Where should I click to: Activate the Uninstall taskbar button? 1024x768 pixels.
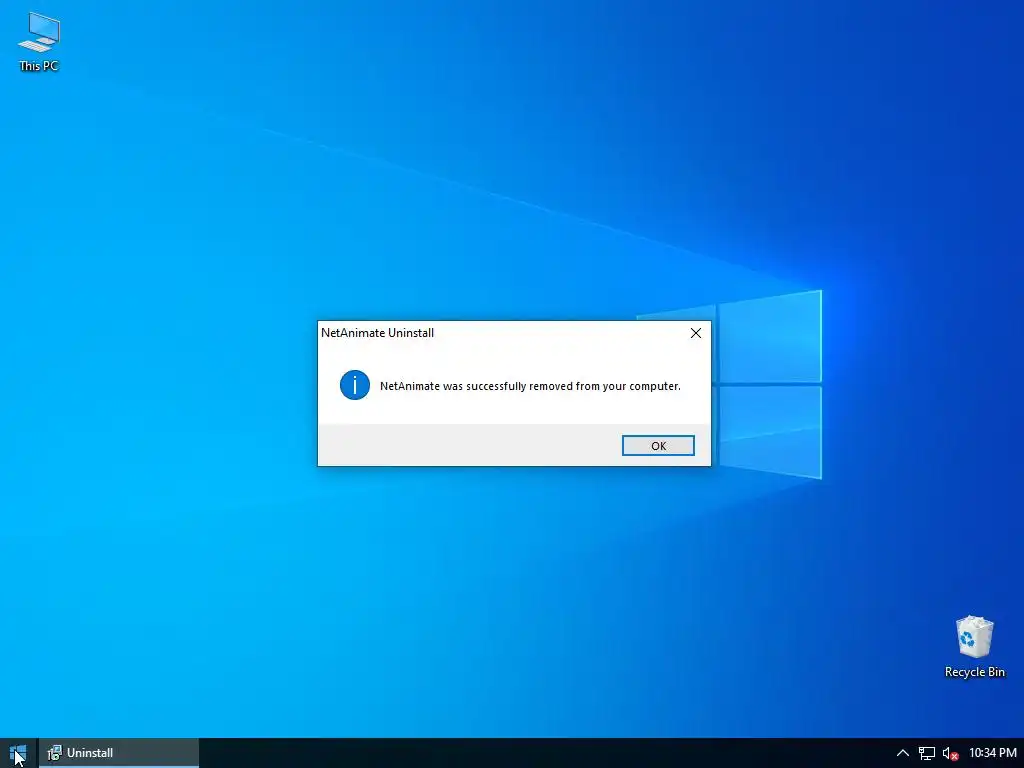[x=119, y=753]
